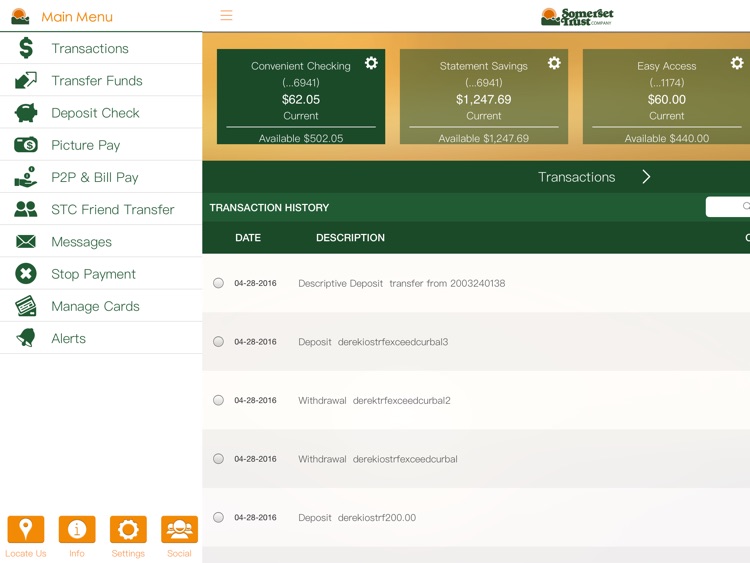The height and width of the screenshot is (563, 750).
Task: Select the Deposit derekiostrfexceedcurbal3 radio button
Action: (218, 342)
